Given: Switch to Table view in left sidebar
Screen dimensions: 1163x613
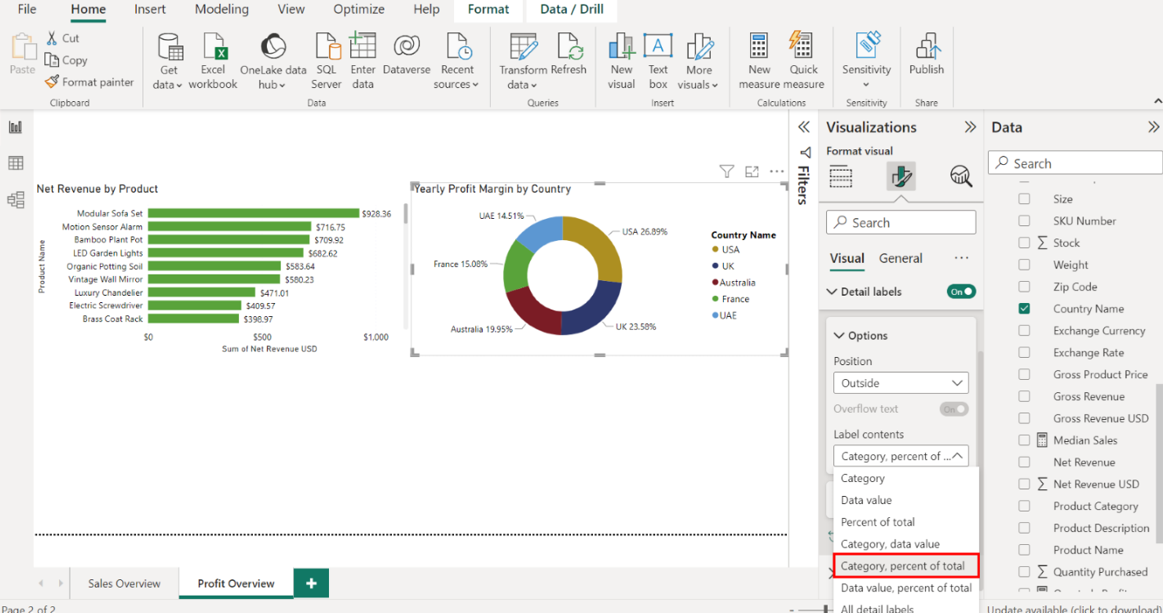Looking at the screenshot, I should point(16,163).
